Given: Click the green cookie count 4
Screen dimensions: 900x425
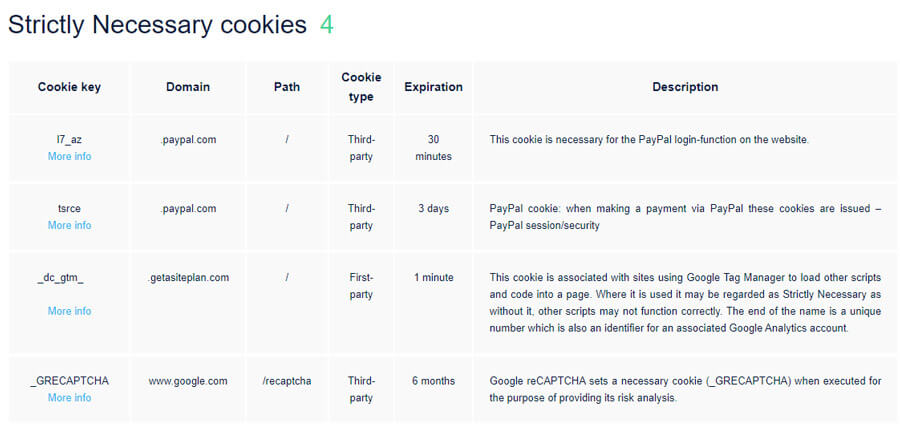Looking at the screenshot, I should pos(326,25).
